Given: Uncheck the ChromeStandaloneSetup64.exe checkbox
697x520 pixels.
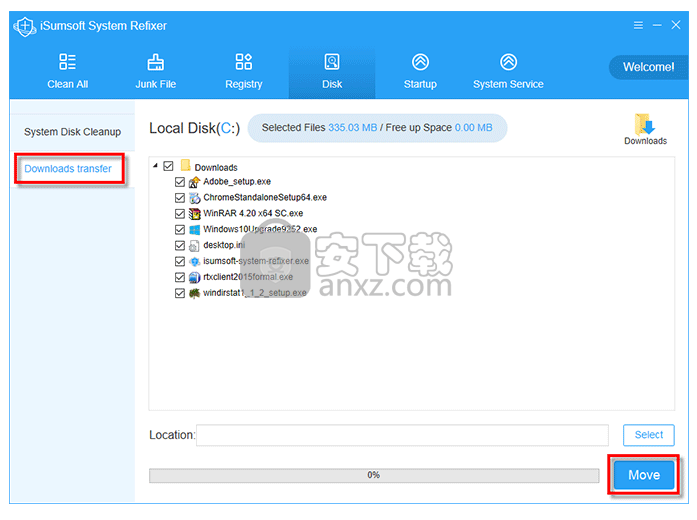Looking at the screenshot, I should coord(180,198).
